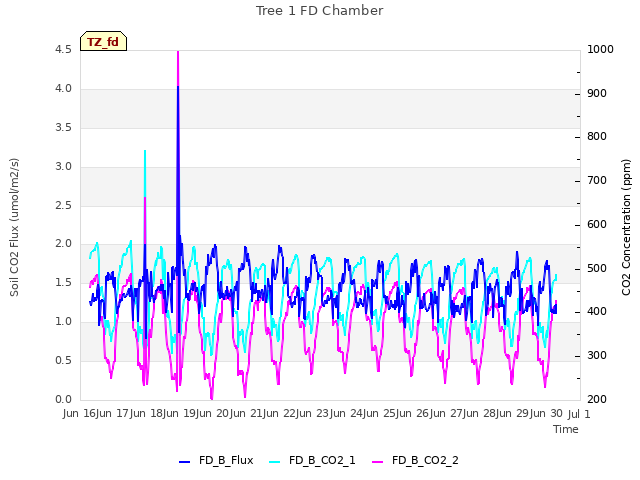This screenshot has height=480, width=640.
Task: Click the 19Jun date tick label
Action: point(198,413)
